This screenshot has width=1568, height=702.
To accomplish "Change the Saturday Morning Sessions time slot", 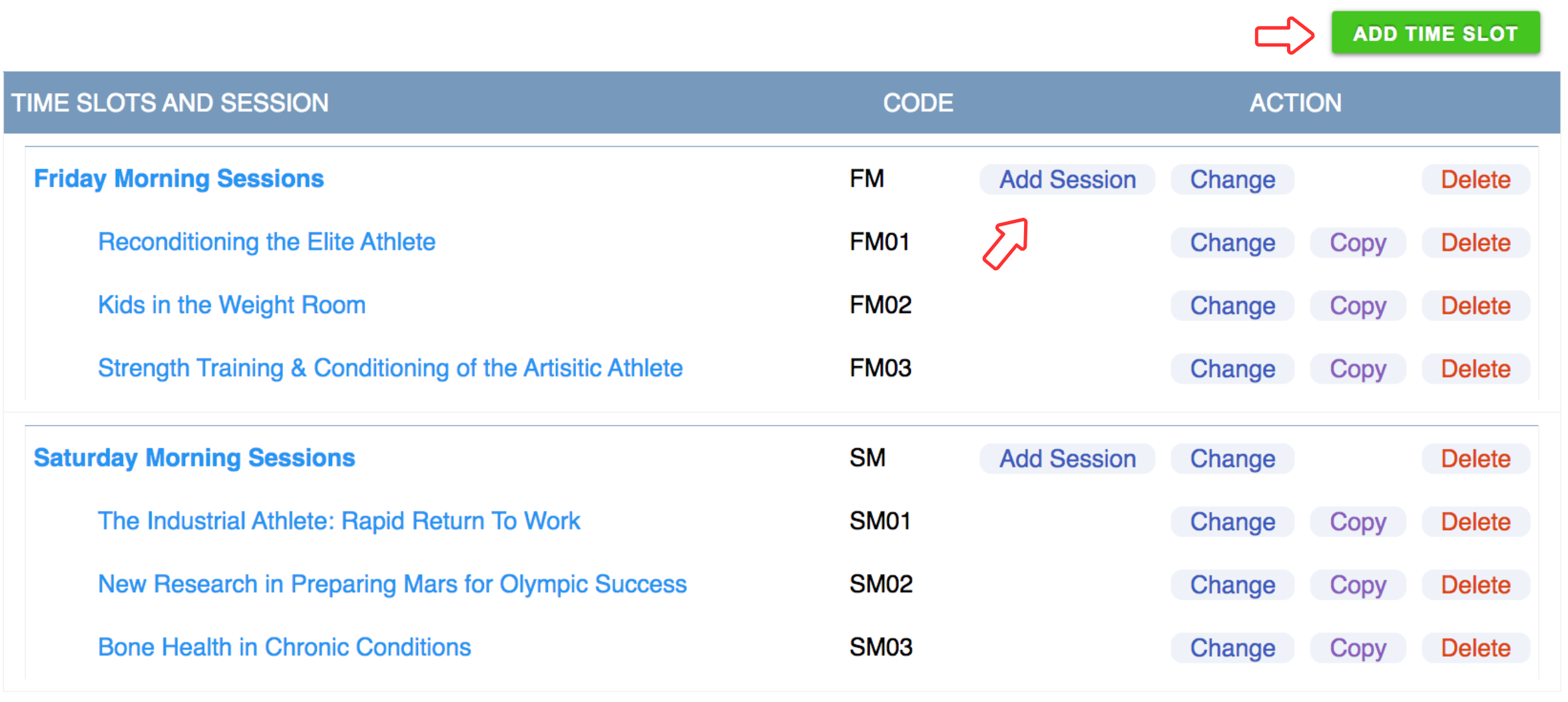I will click(x=1232, y=459).
